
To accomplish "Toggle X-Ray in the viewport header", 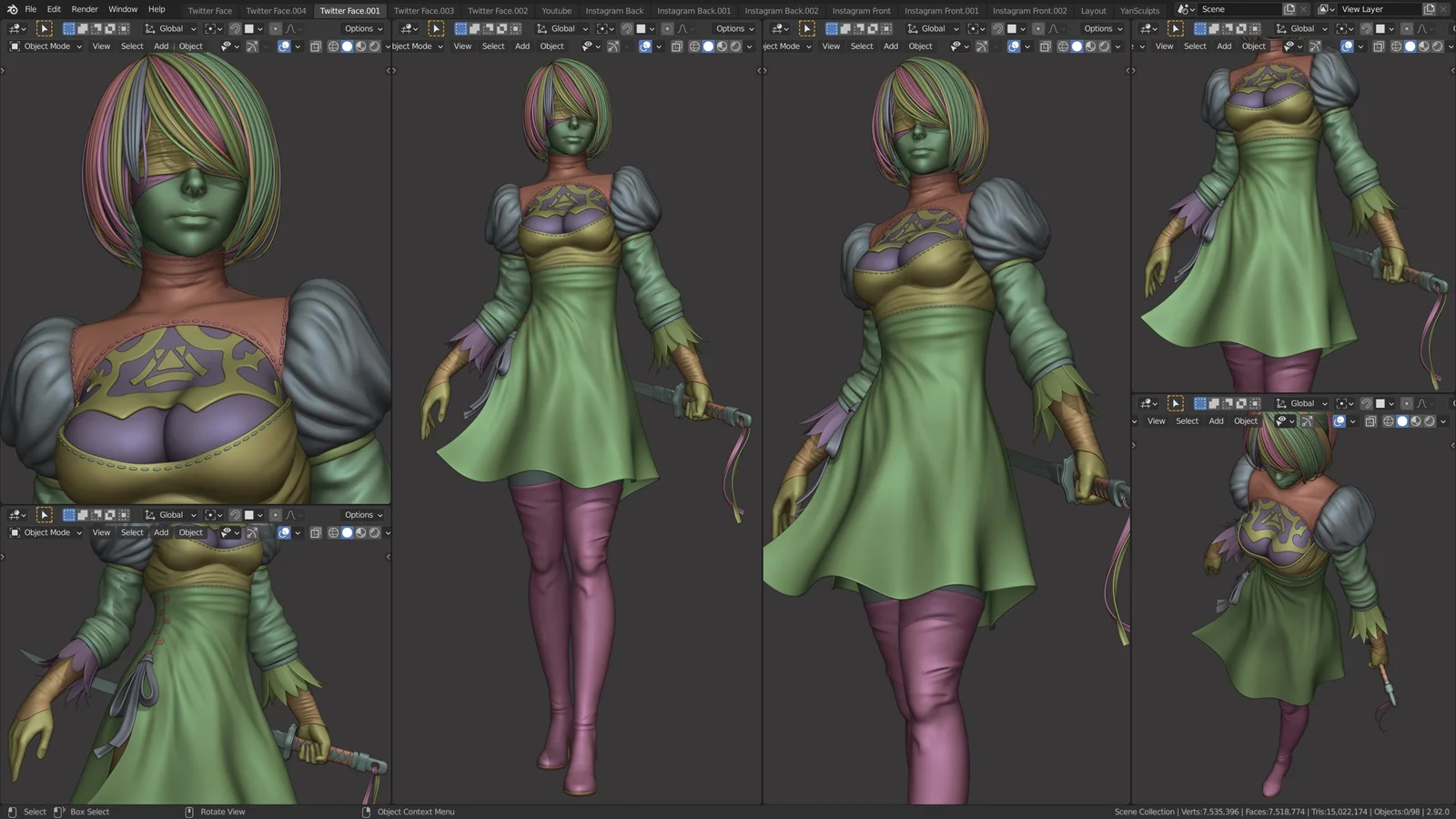I will [316, 46].
